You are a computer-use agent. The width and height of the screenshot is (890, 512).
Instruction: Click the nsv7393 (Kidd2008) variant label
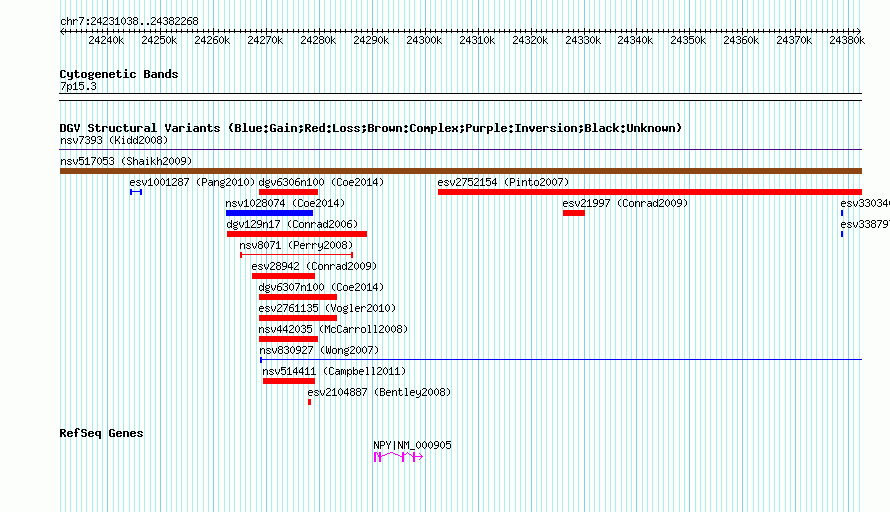tap(114, 140)
